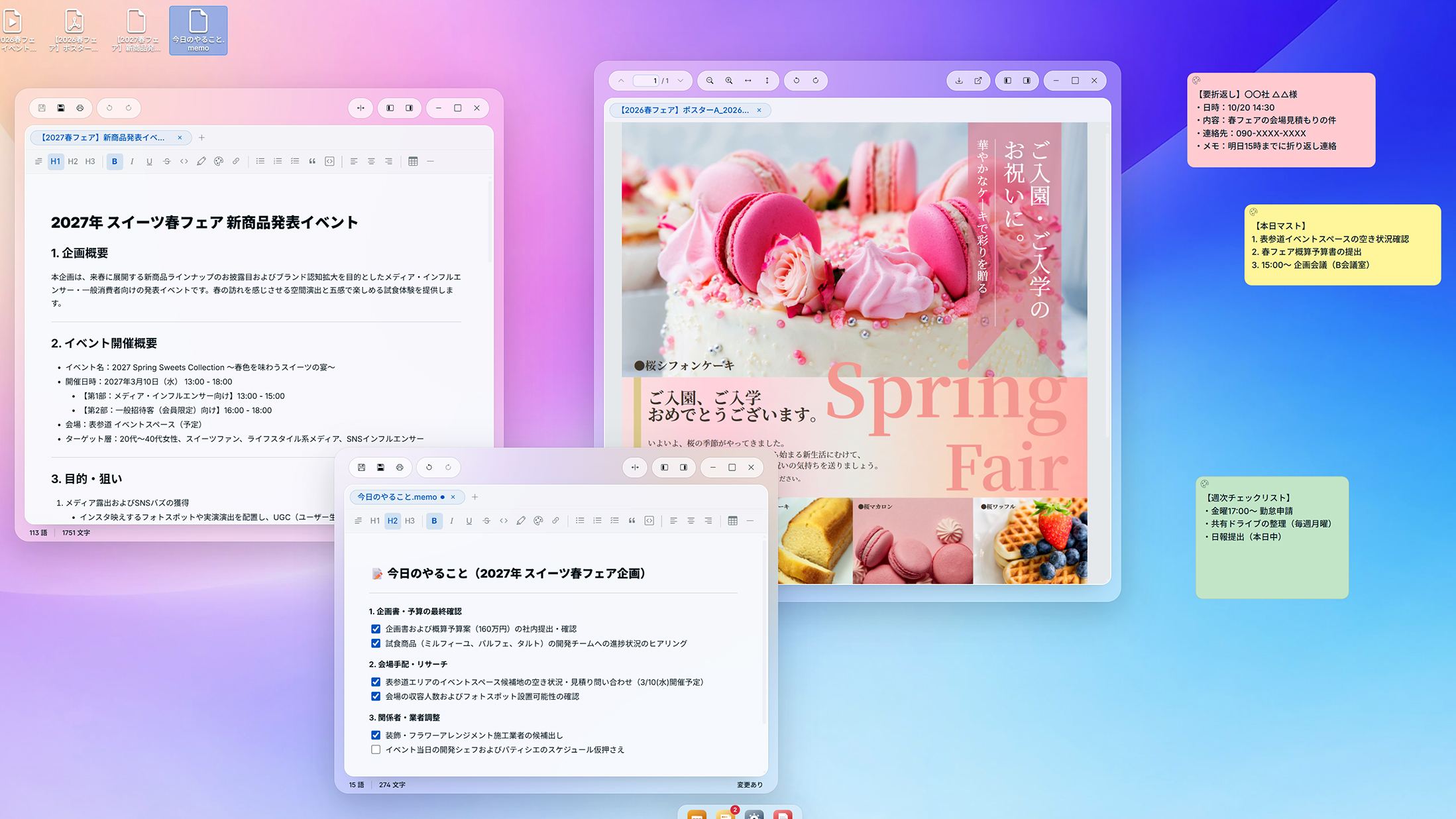Select the 今日のやること.memo desktop file icon
This screenshot has height=819, width=1456.
click(198, 30)
